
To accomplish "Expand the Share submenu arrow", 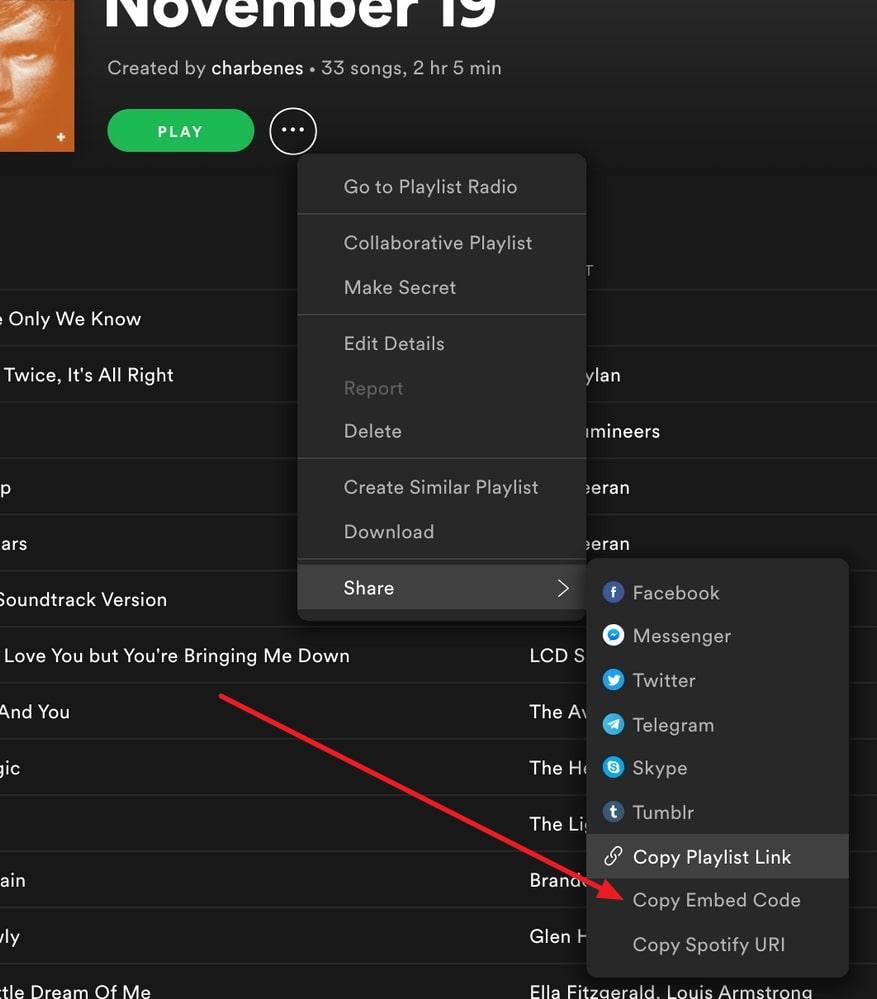I will [562, 587].
